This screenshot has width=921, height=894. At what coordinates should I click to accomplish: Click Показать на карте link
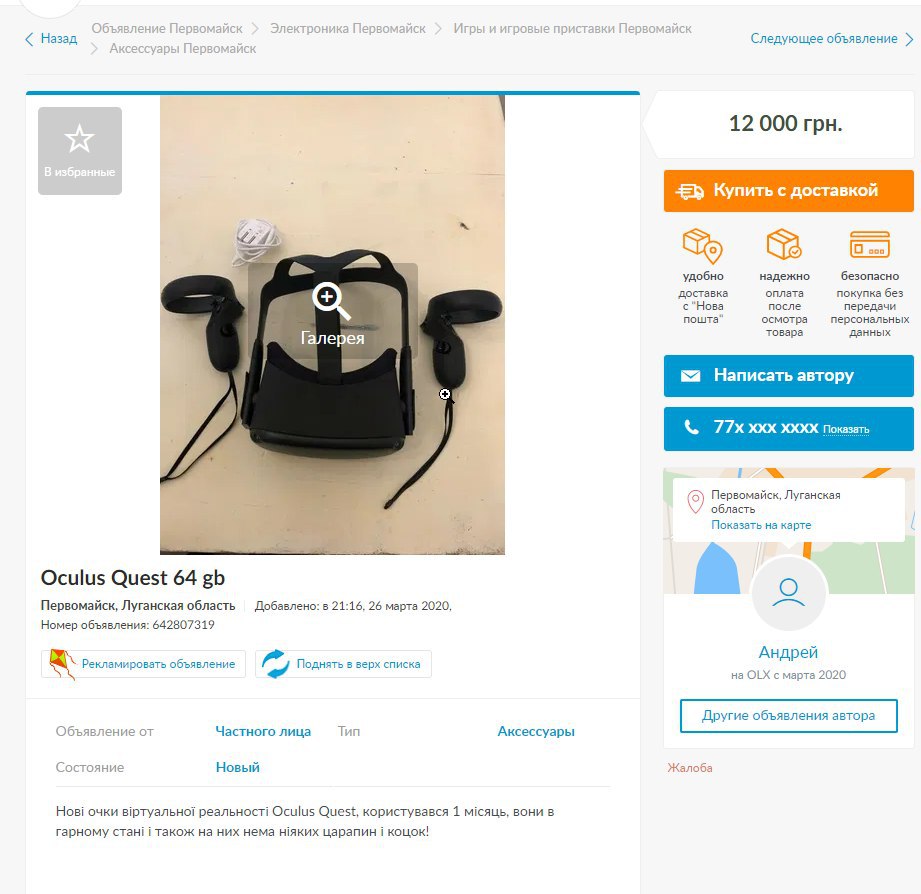tap(761, 525)
